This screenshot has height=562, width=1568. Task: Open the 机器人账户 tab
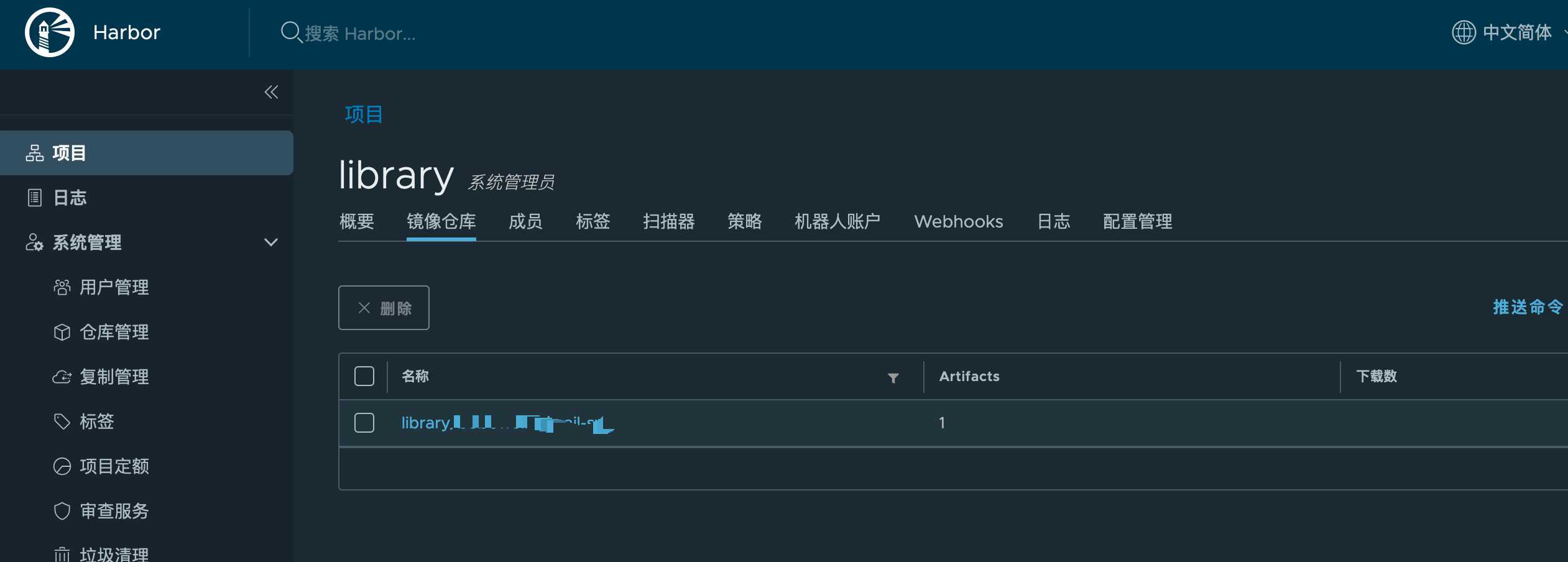[837, 221]
